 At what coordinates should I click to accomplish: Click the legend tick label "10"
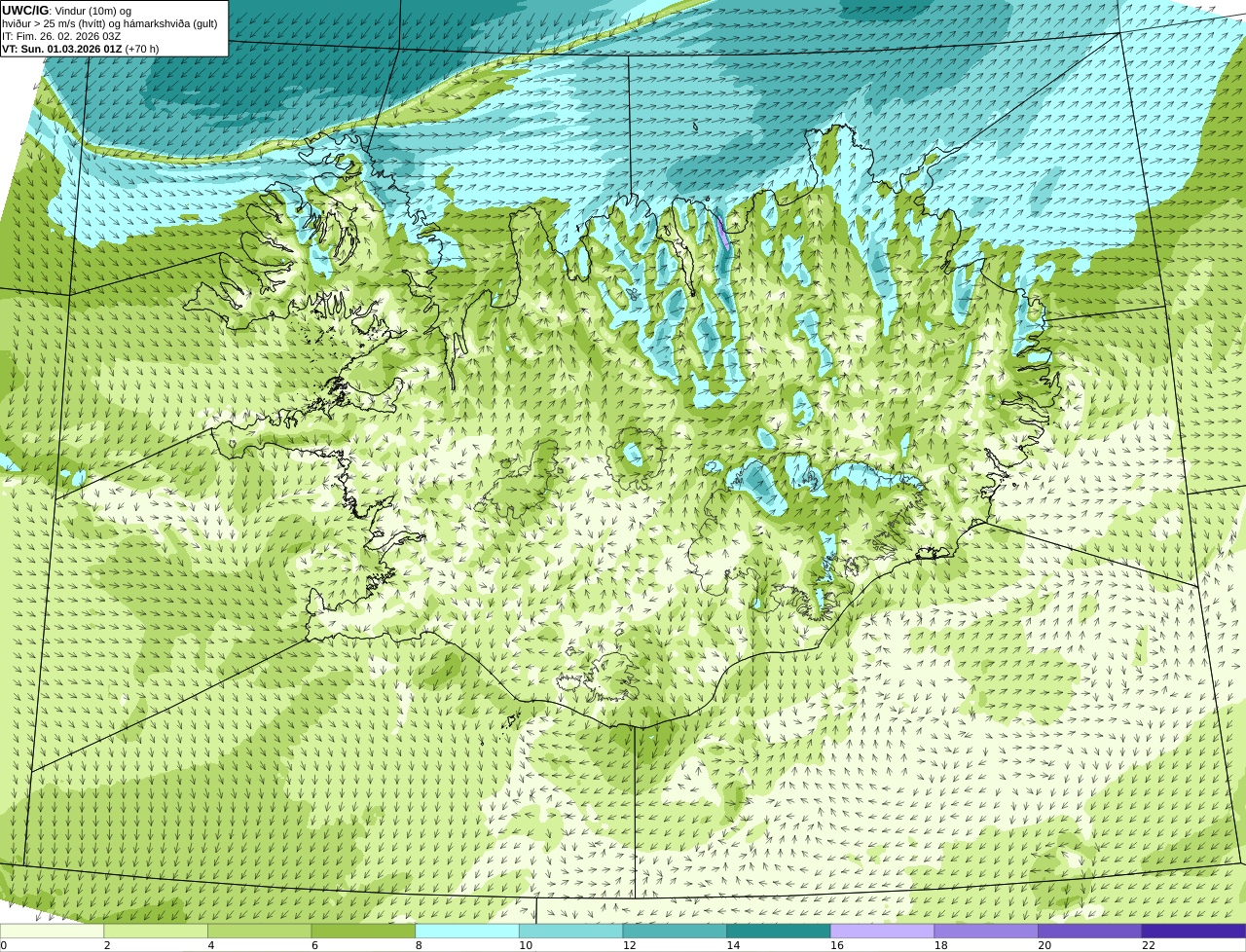tap(526, 945)
